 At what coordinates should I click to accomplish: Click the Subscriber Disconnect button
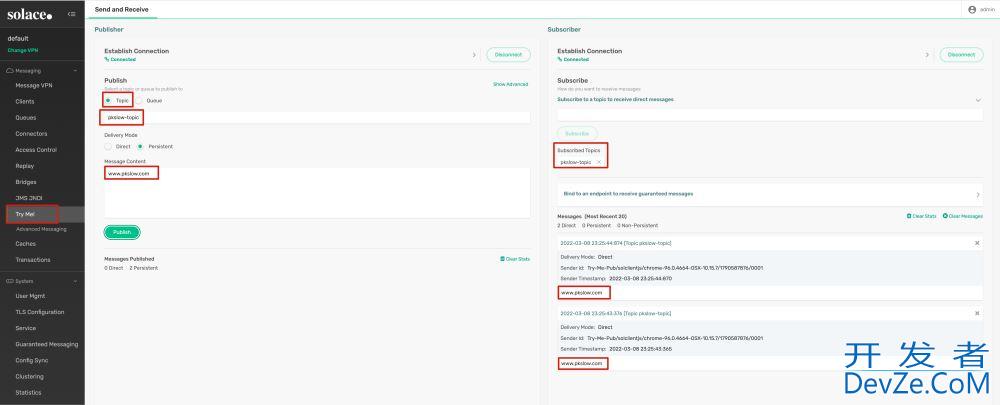961,55
